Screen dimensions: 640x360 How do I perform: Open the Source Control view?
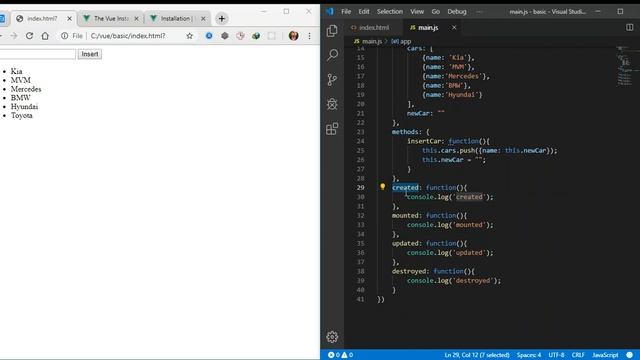click(x=332, y=80)
